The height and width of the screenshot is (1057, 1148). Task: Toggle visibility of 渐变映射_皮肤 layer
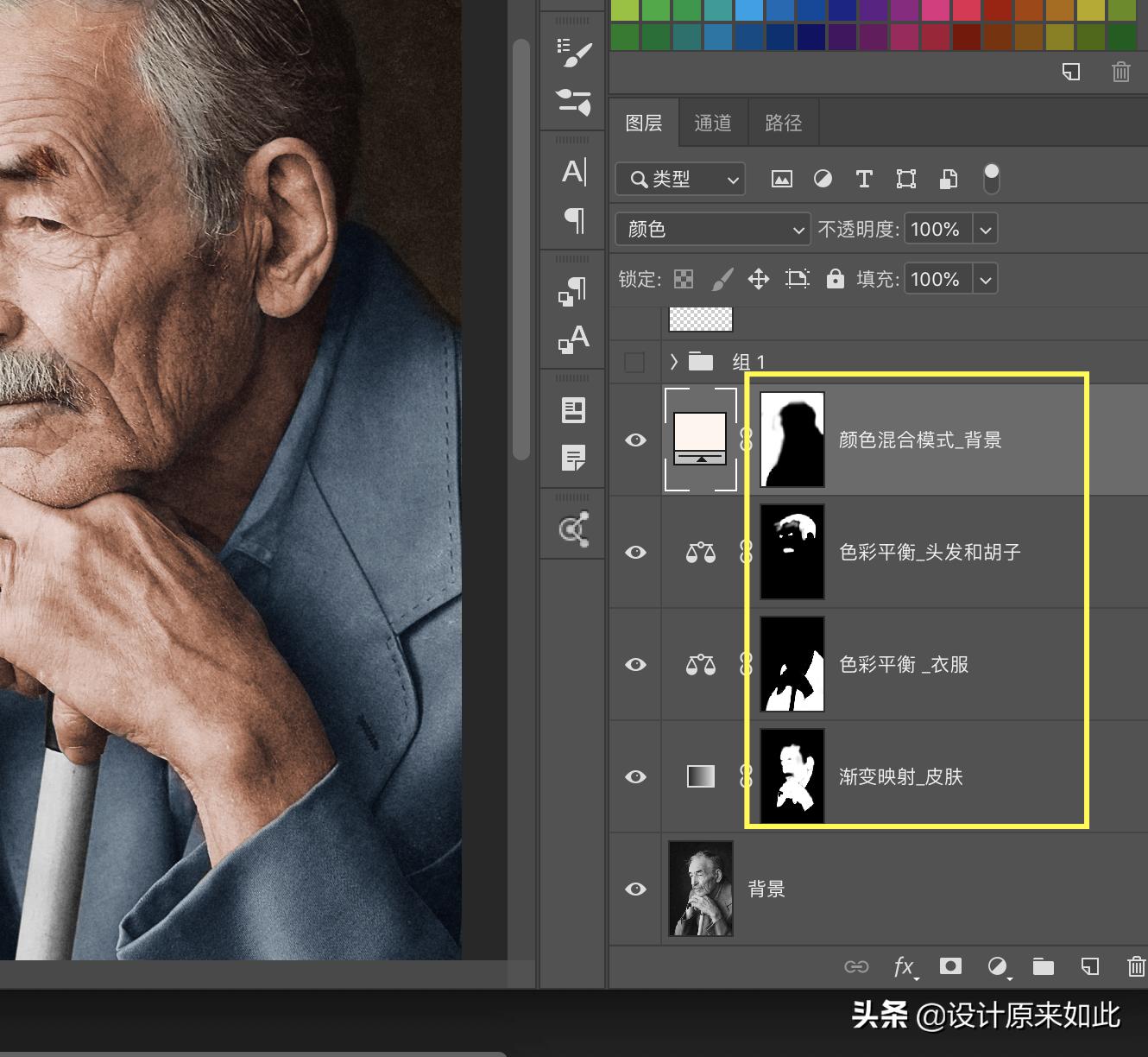[635, 776]
